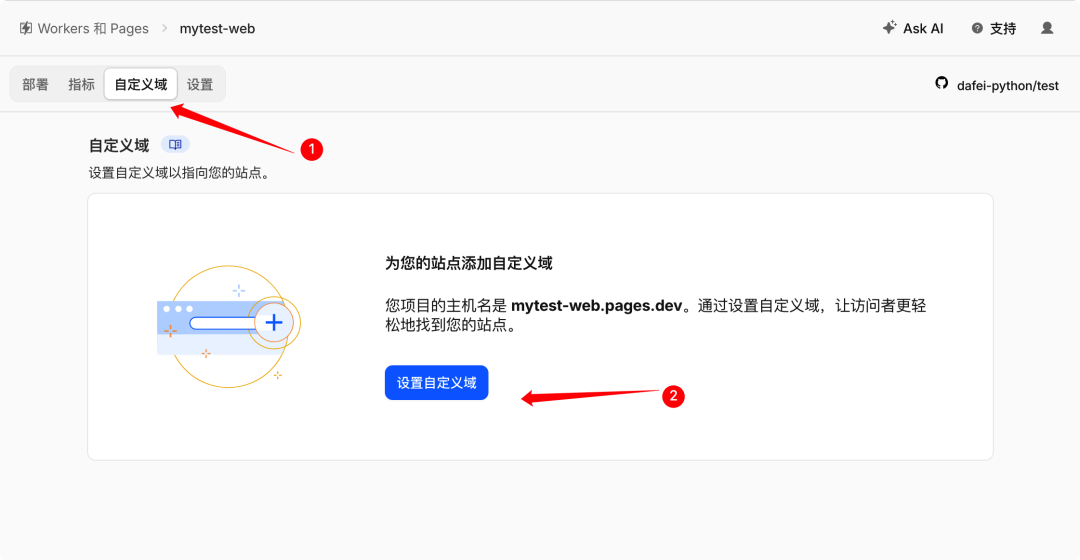Open the documentation book icon beside 自定义域

tap(175, 145)
